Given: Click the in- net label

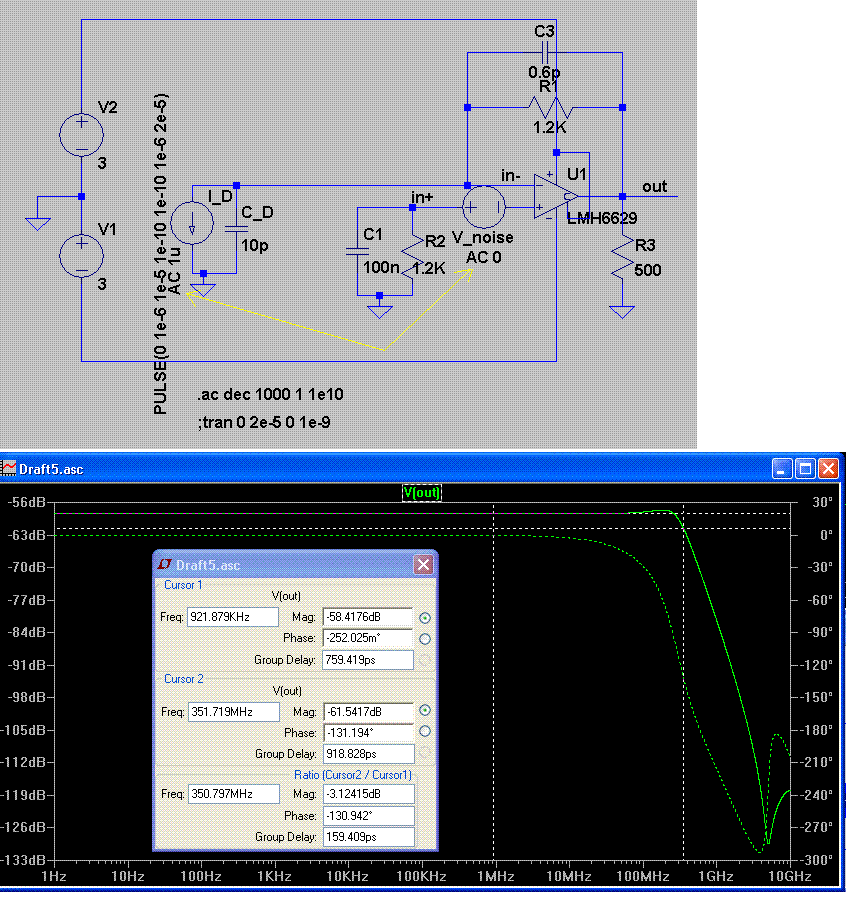Looking at the screenshot, I should 511,175.
